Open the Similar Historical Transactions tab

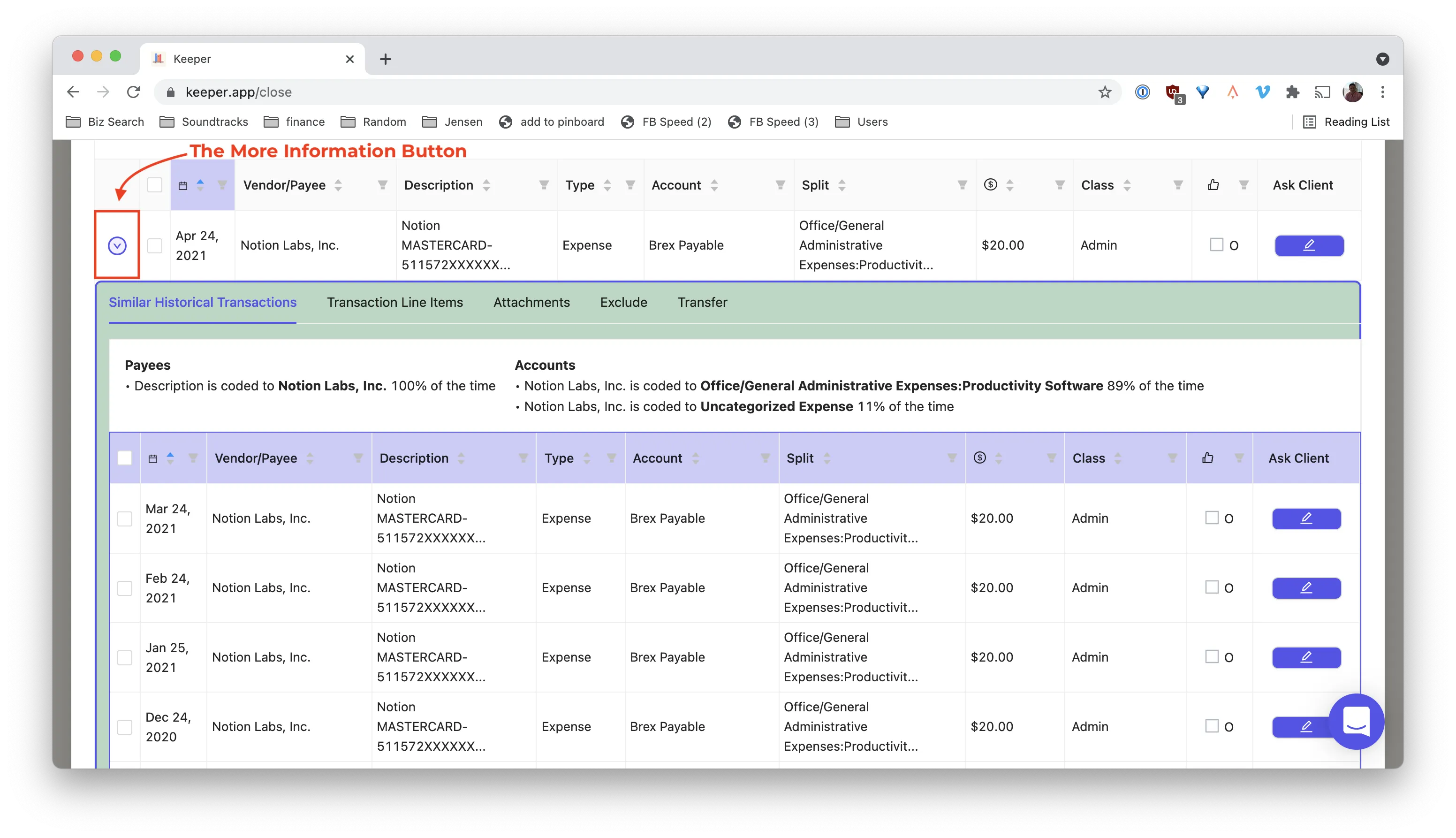(203, 302)
